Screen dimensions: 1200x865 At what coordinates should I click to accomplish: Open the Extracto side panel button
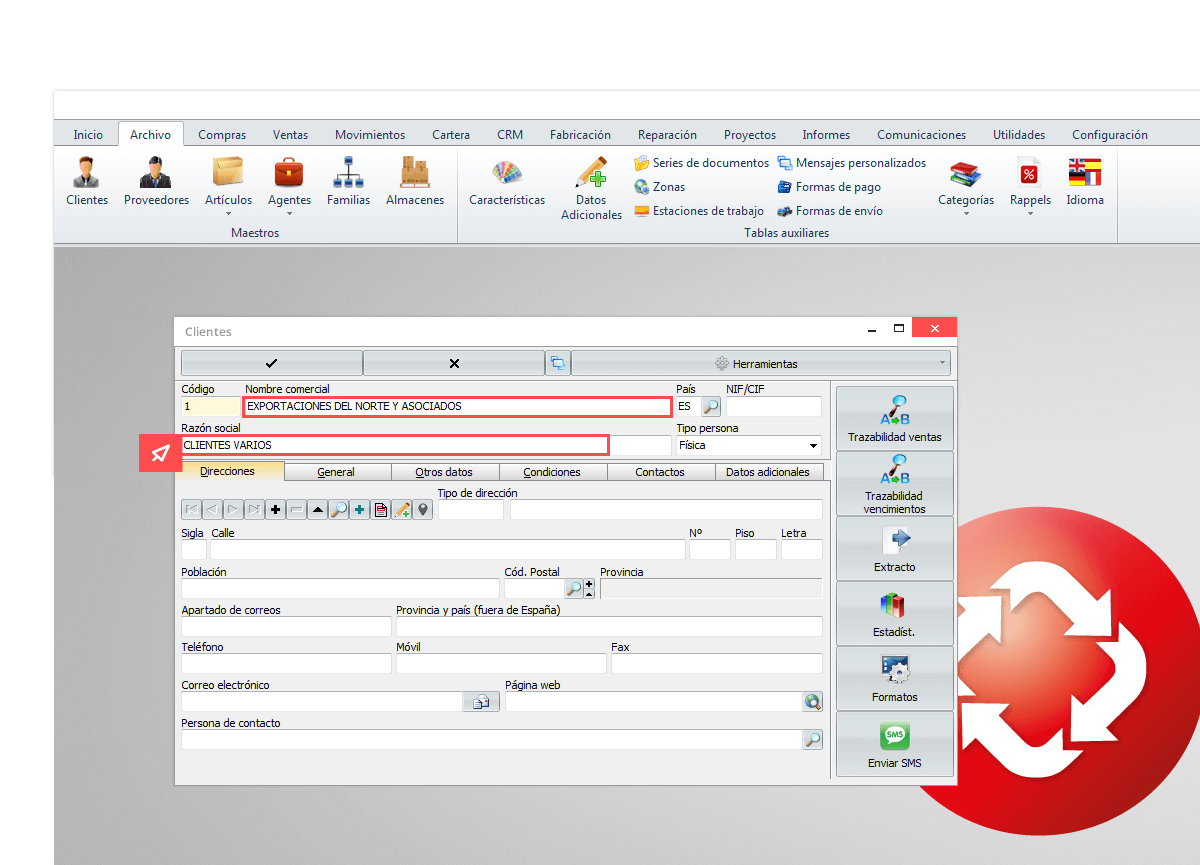pos(894,549)
